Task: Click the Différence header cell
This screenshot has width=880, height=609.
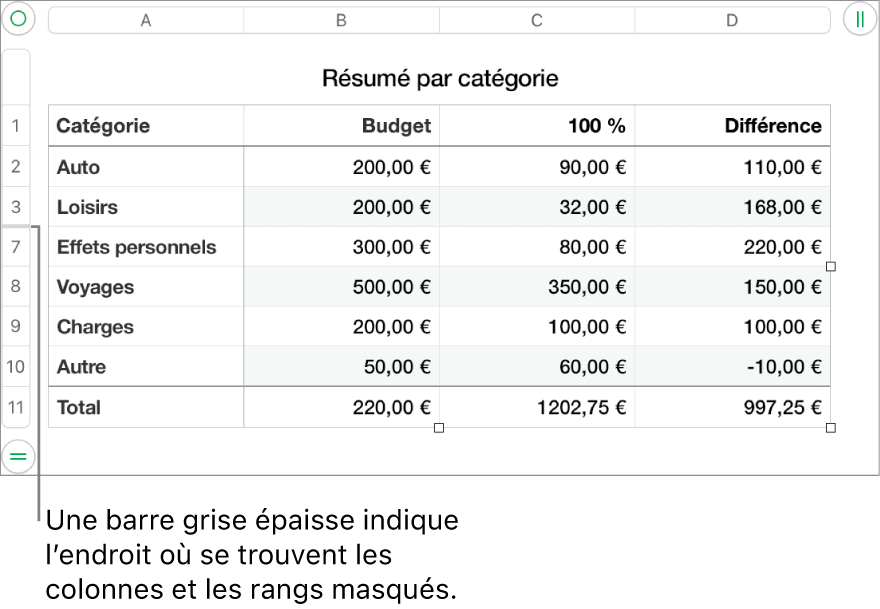Action: point(732,126)
